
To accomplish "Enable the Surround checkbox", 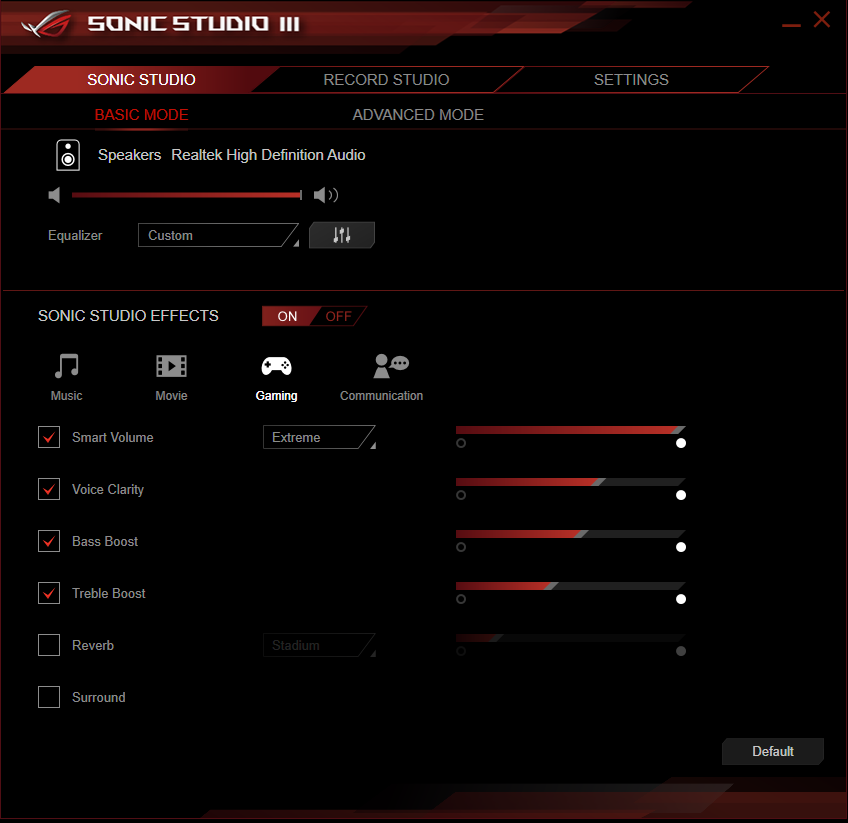I will 49,697.
